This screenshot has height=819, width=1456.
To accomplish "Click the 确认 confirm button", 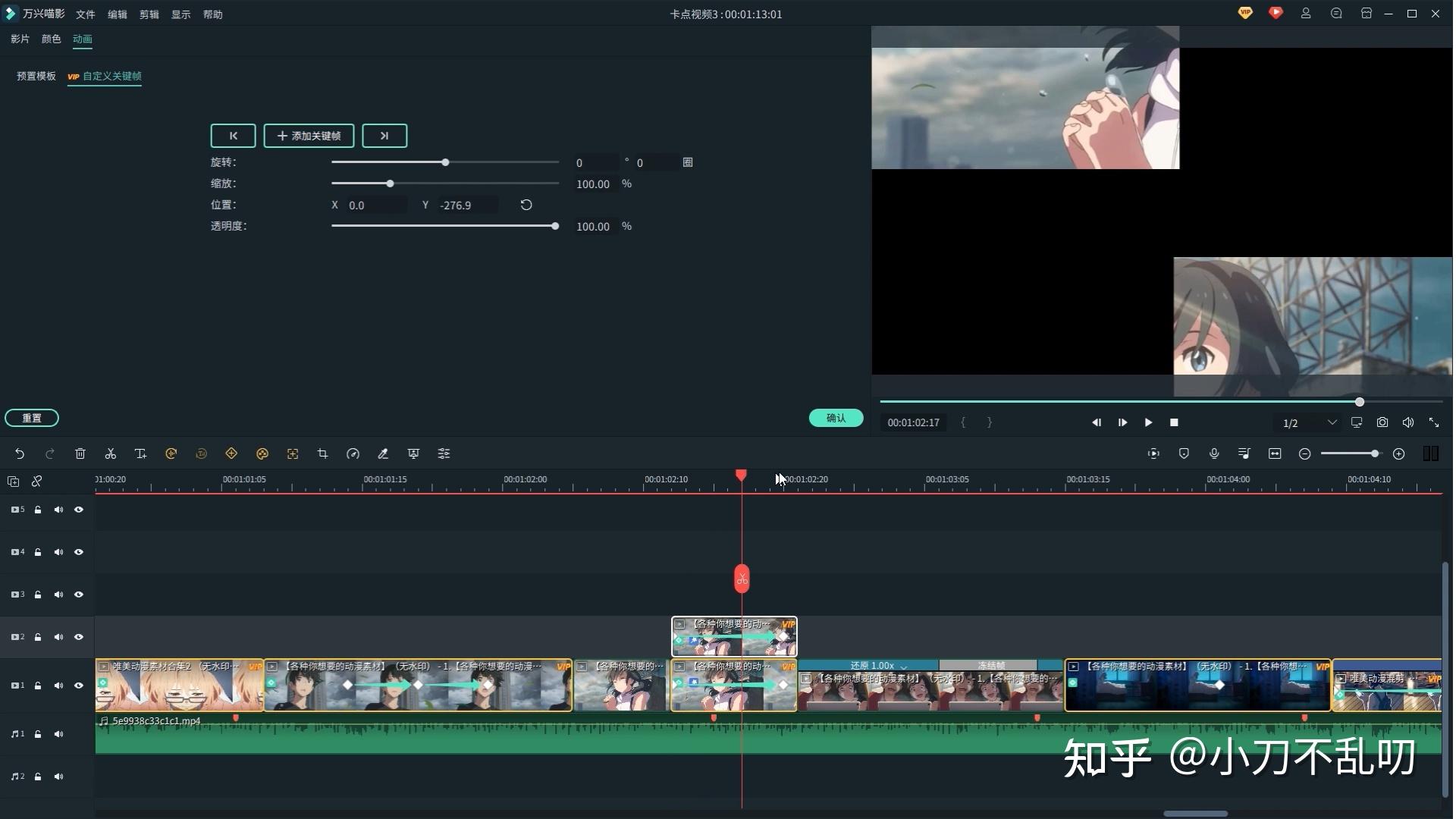I will 836,418.
